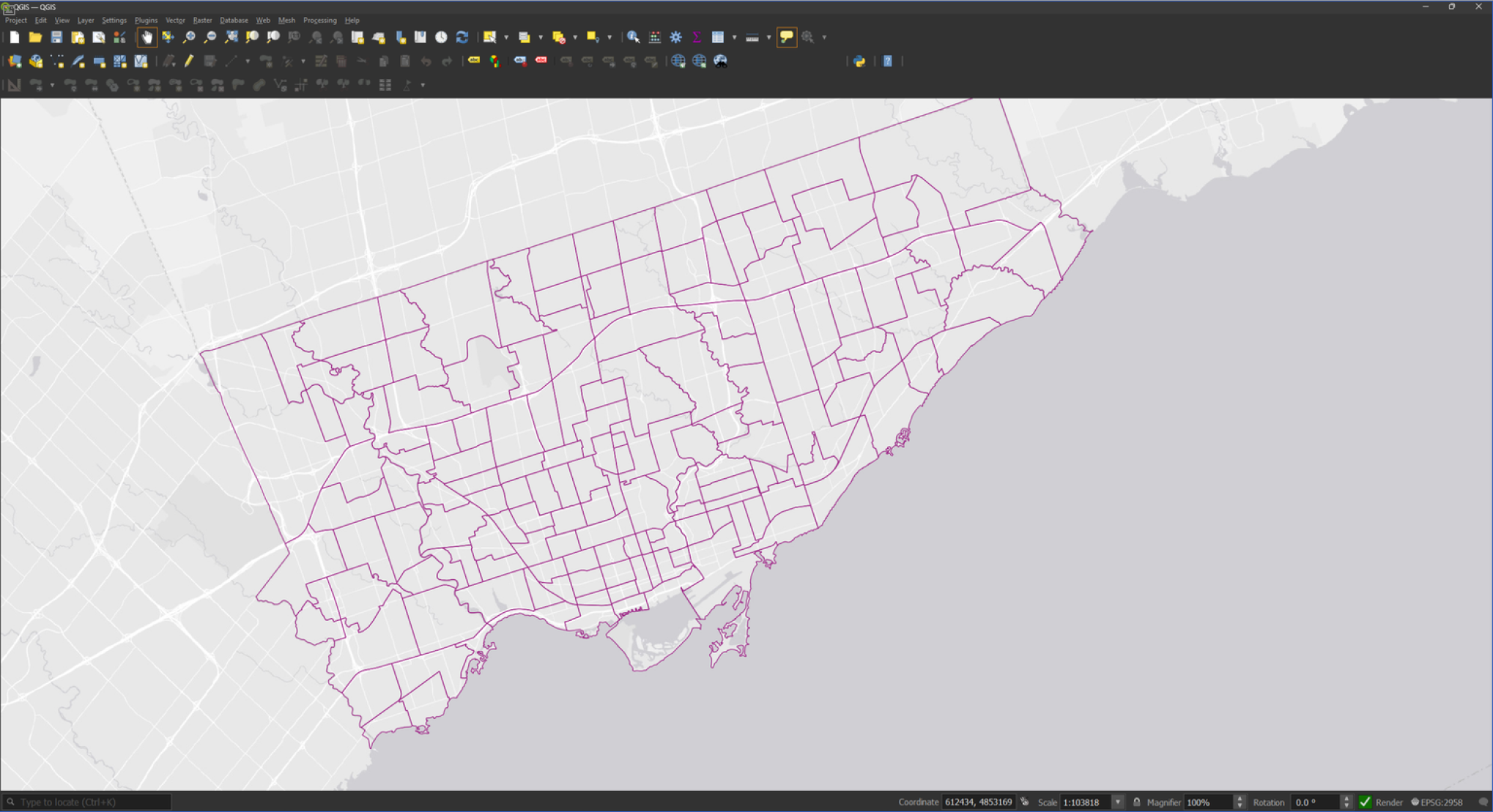Zoom to full extent of the map
Image resolution: width=1493 pixels, height=812 pixels.
tap(231, 37)
